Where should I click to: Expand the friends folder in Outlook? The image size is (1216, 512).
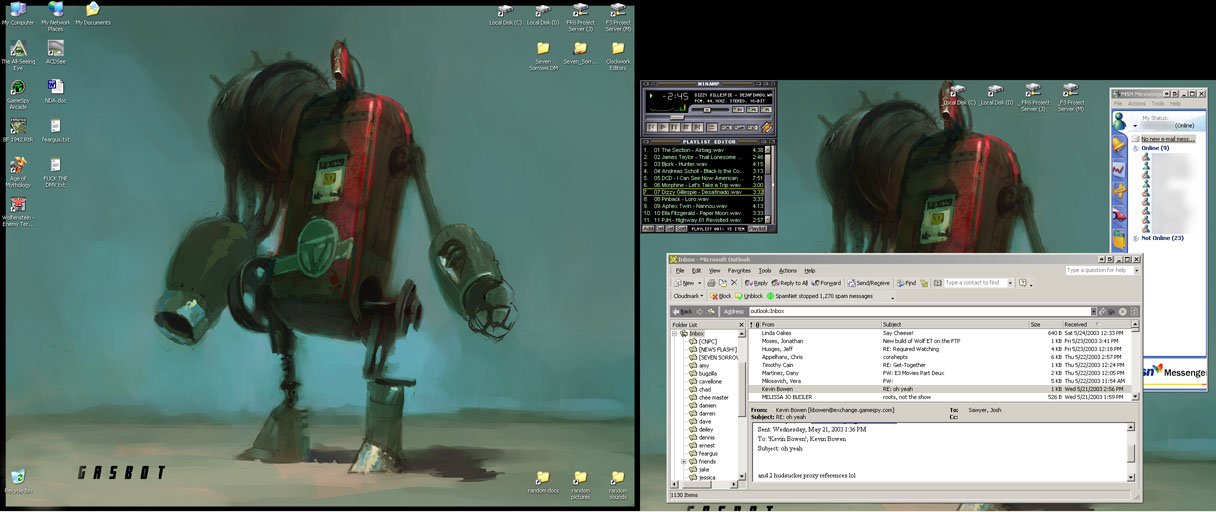pos(684,461)
